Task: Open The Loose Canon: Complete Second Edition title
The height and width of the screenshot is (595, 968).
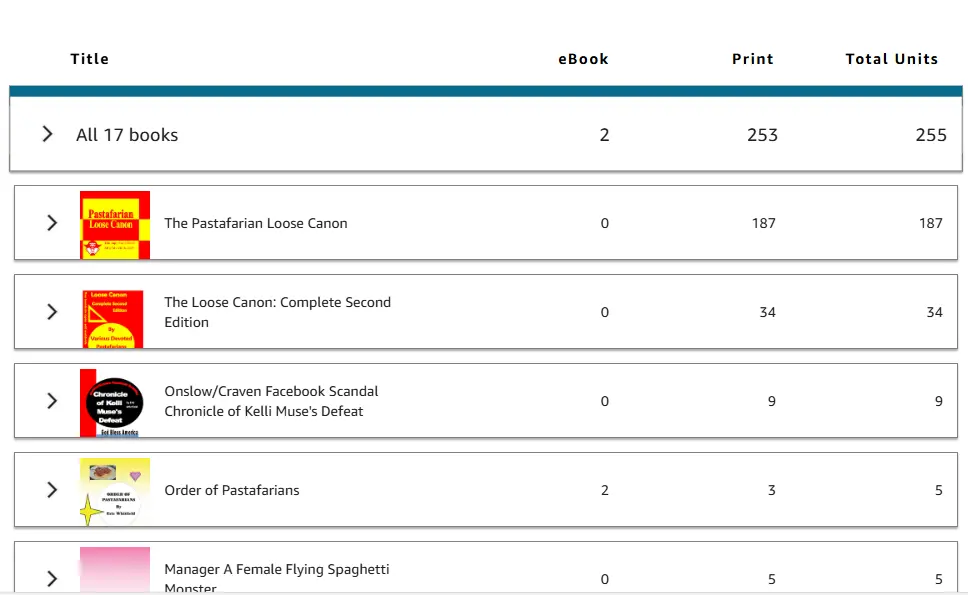Action: 277,312
